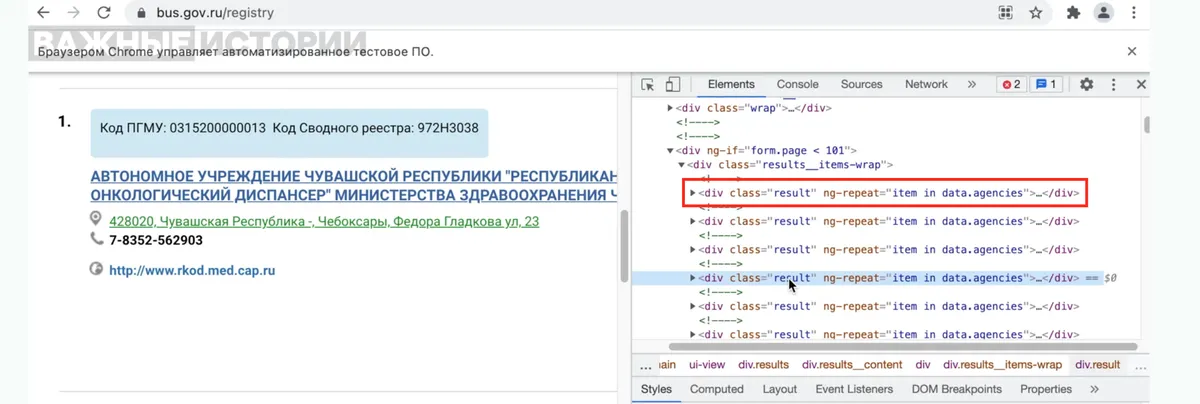The image size is (1200, 404).
Task: Click the div.results breadcrumb
Action: 764,365
